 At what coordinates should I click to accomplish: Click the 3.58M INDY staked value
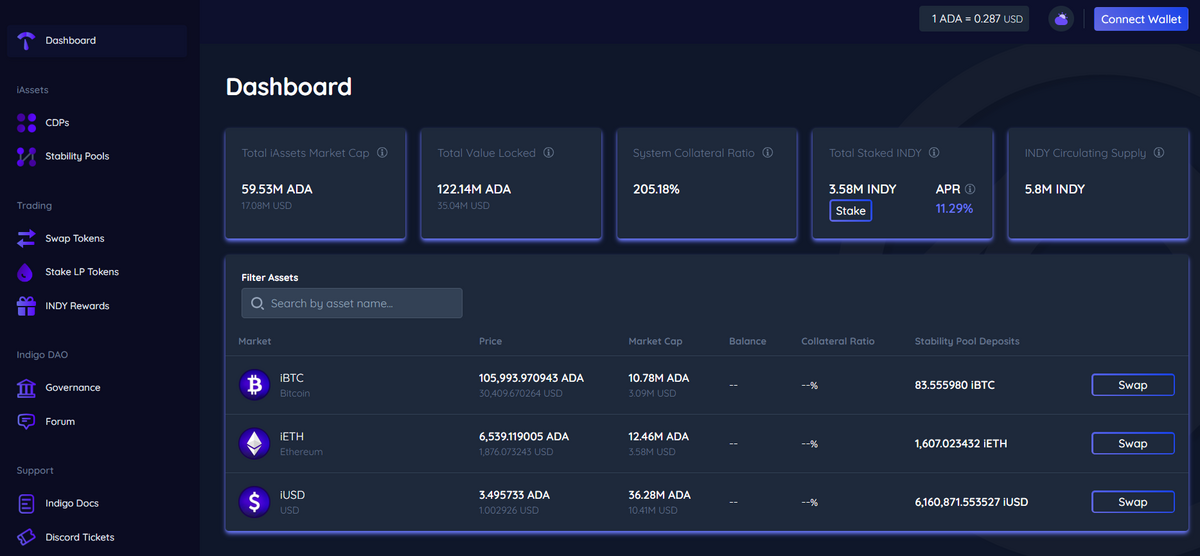coord(863,189)
